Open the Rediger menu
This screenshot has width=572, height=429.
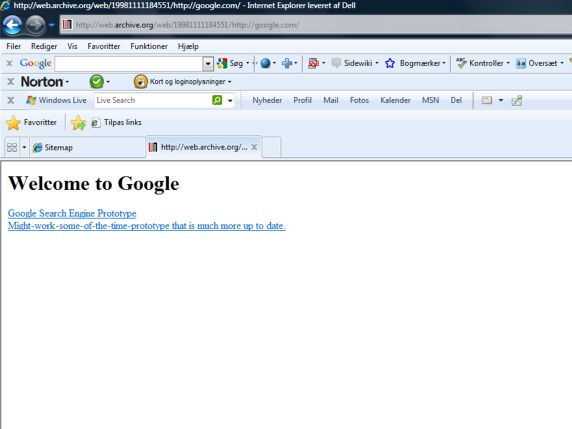coord(44,46)
